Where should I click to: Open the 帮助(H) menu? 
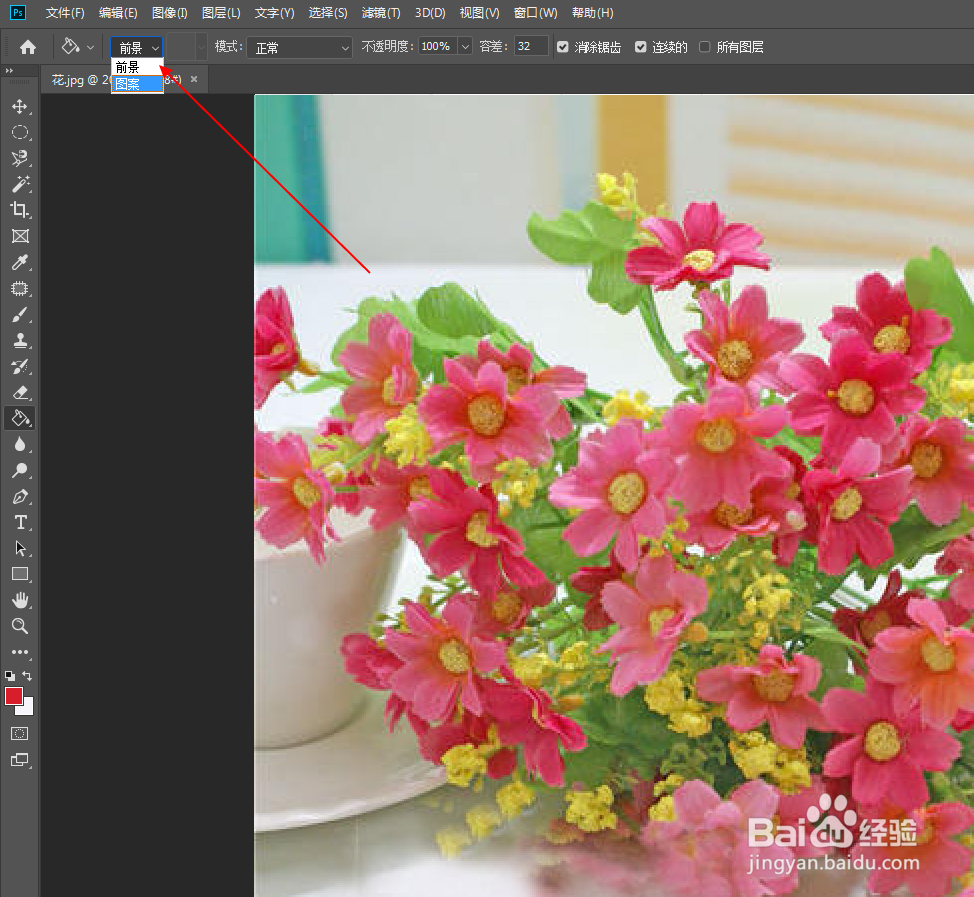(593, 13)
